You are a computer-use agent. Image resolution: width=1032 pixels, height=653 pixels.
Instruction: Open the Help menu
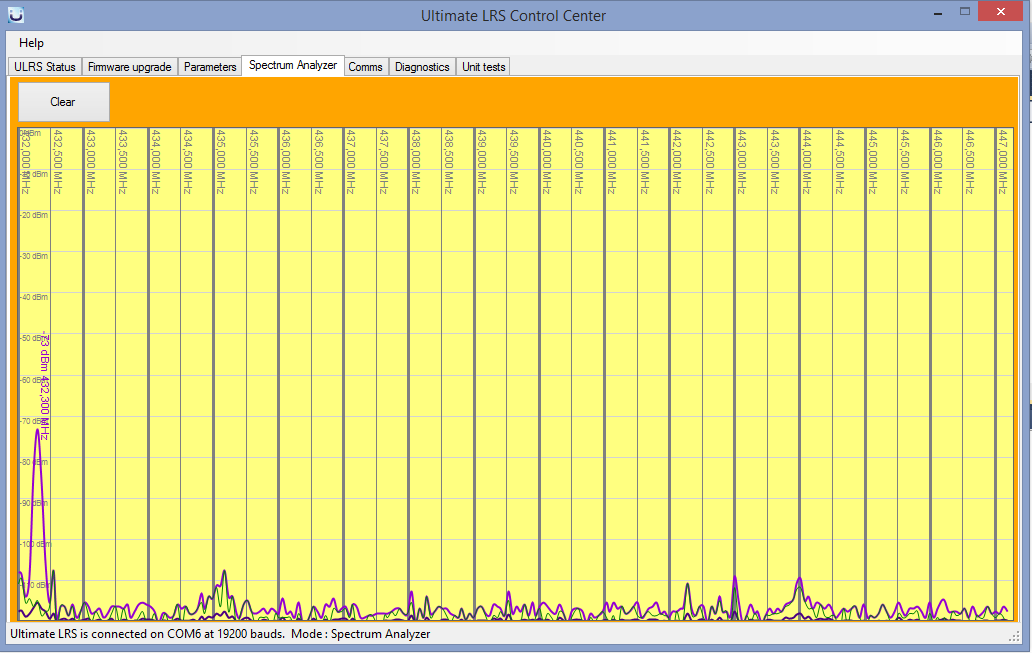pos(31,43)
